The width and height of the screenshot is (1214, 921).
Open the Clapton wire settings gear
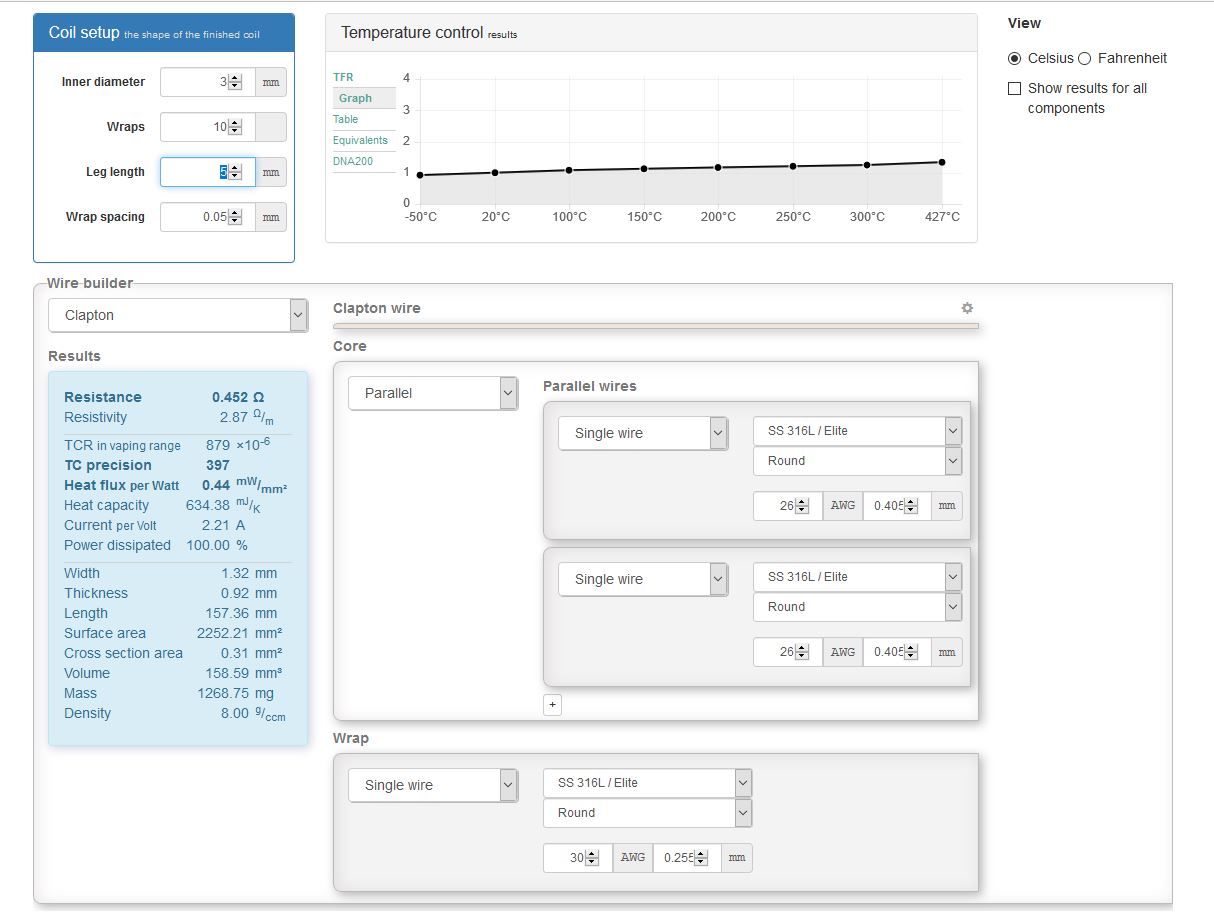click(967, 308)
